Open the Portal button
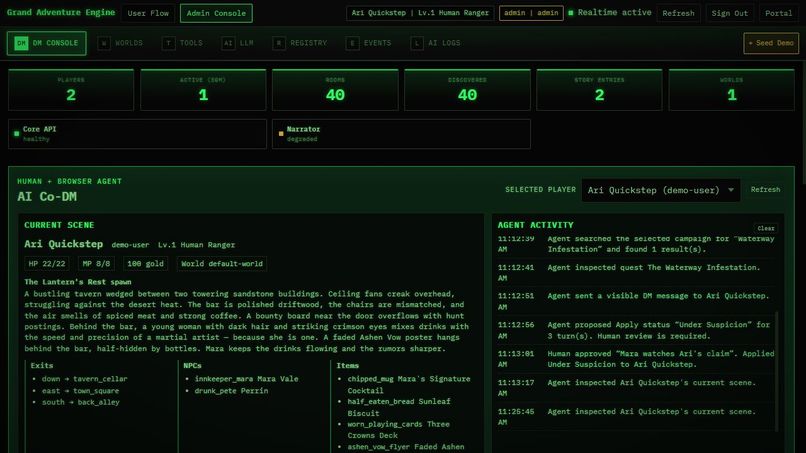 (779, 13)
